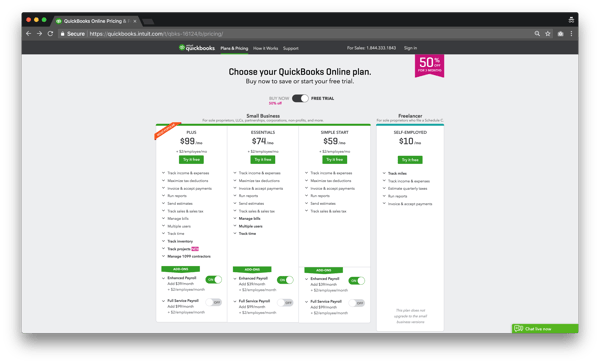Click the ADD-ONS label in the Essentials plan
600x364 pixels.
click(x=252, y=269)
